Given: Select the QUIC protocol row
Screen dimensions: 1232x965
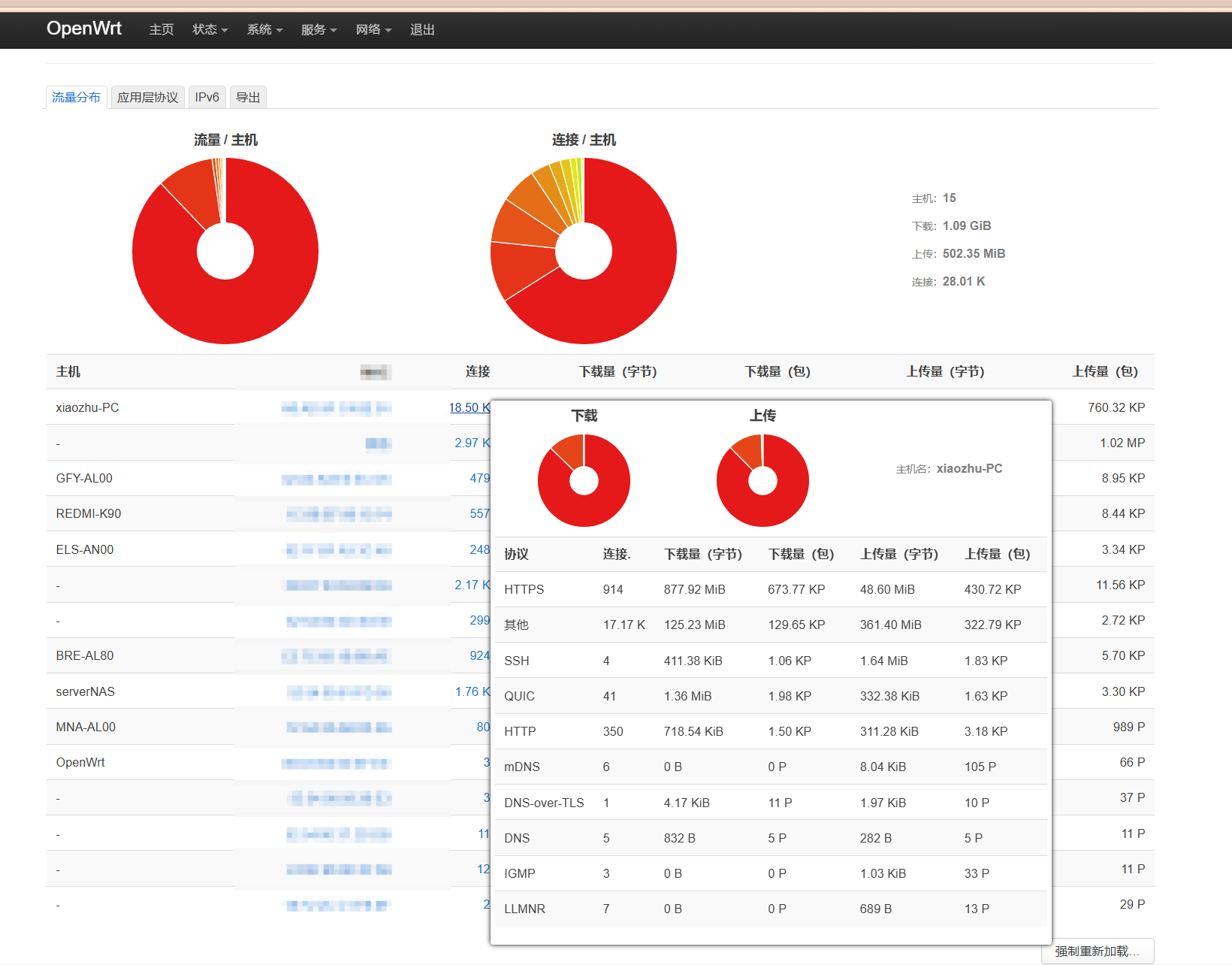Looking at the screenshot, I should pyautogui.click(x=771, y=696).
